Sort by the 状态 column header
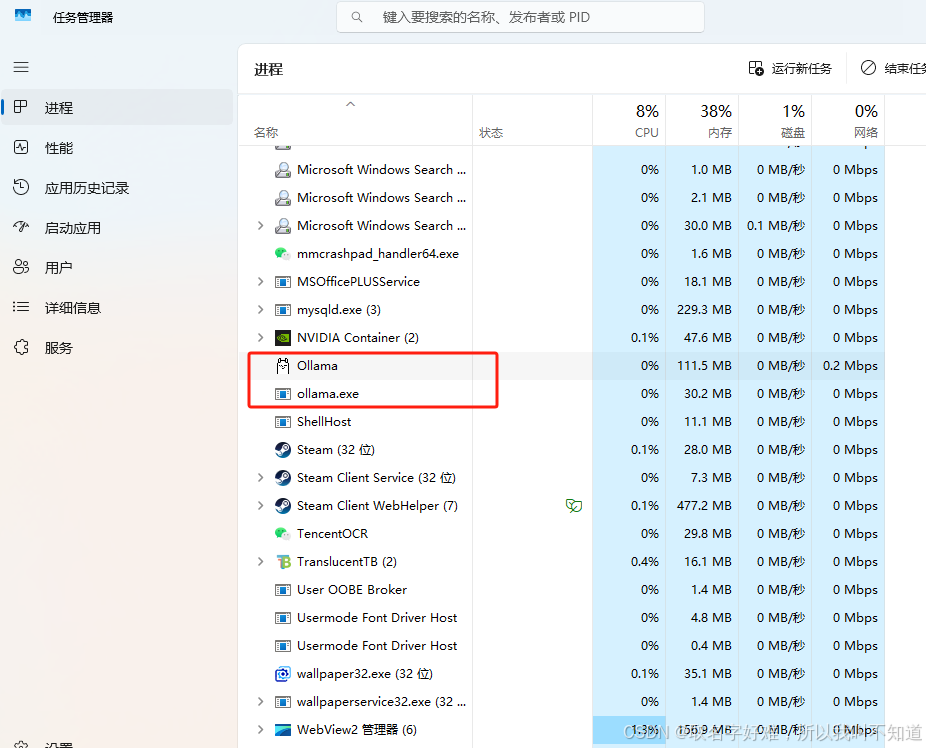The height and width of the screenshot is (748, 926). pyautogui.click(x=532, y=120)
